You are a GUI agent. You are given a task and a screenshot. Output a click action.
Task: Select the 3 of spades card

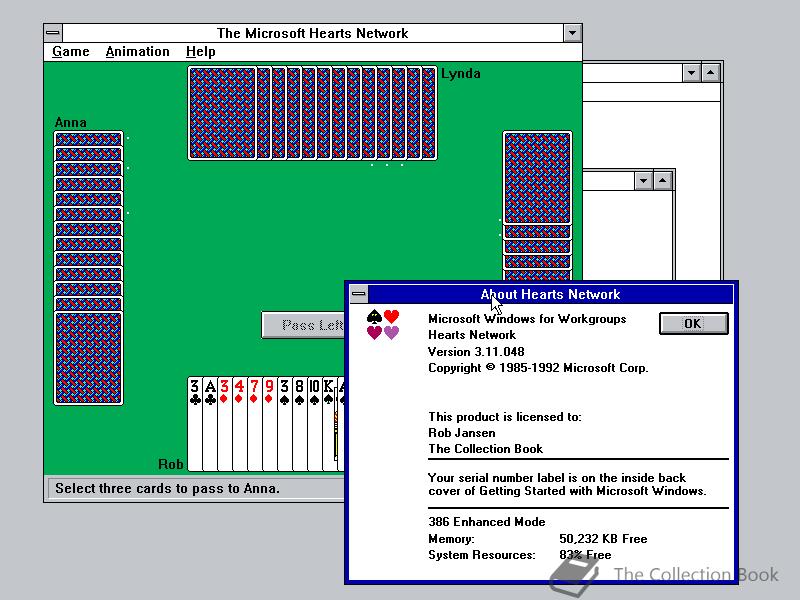(x=284, y=423)
